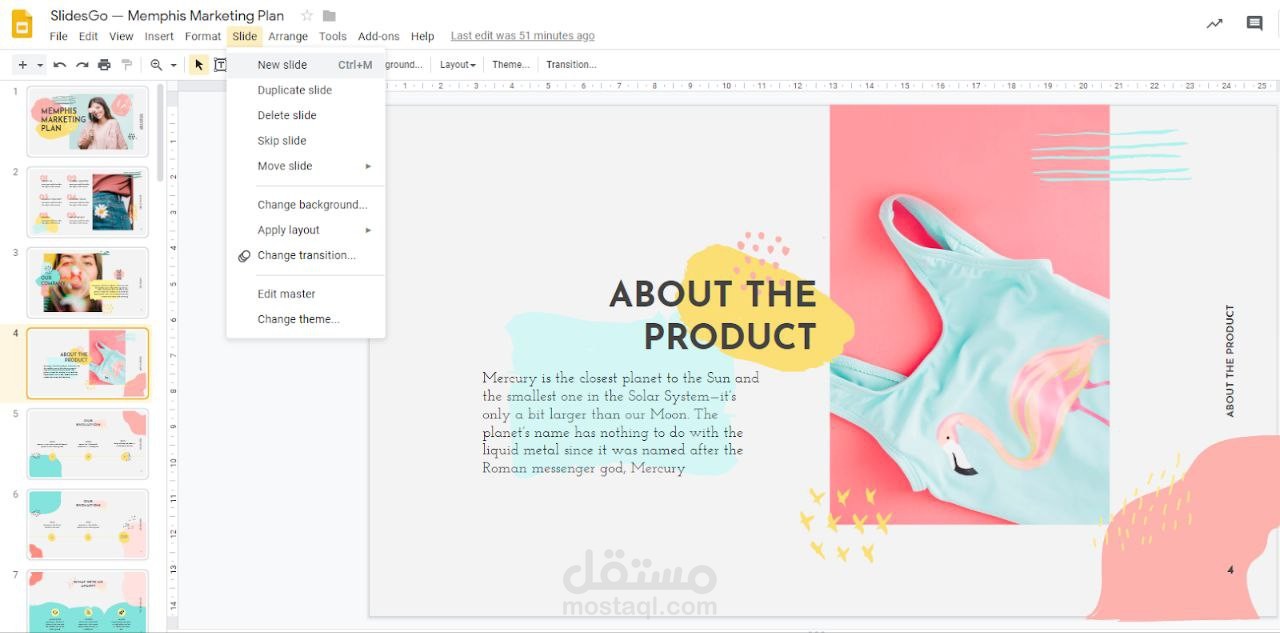Open the View menu
Screen dimensions: 1280x633
[x=121, y=36]
